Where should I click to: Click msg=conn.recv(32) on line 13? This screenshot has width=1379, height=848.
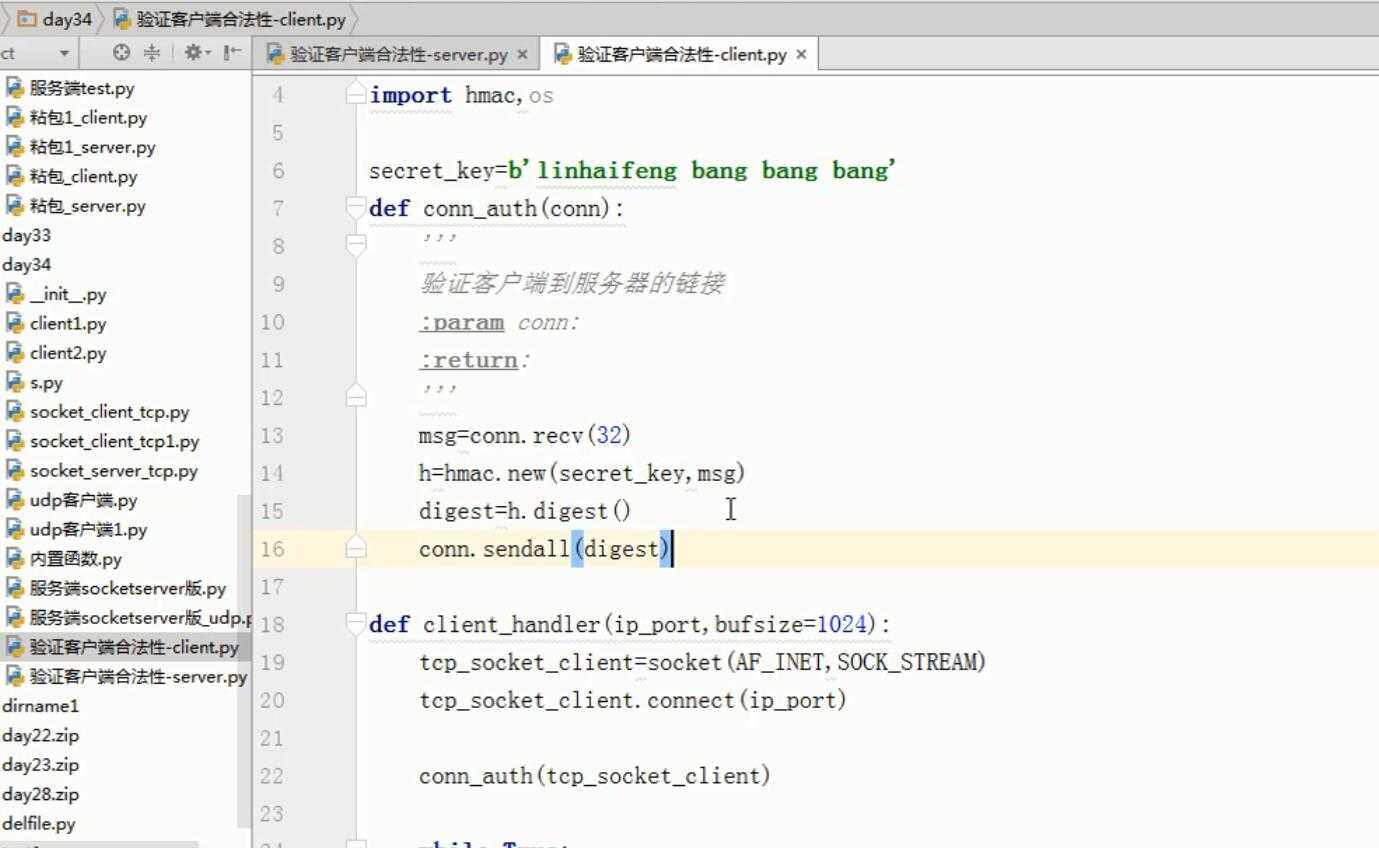click(525, 435)
